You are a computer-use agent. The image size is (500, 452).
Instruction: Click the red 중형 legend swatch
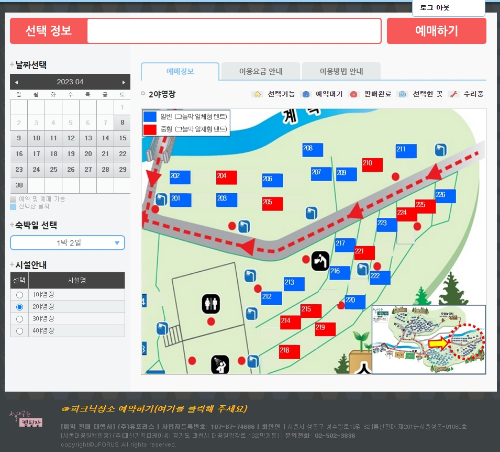(150, 129)
